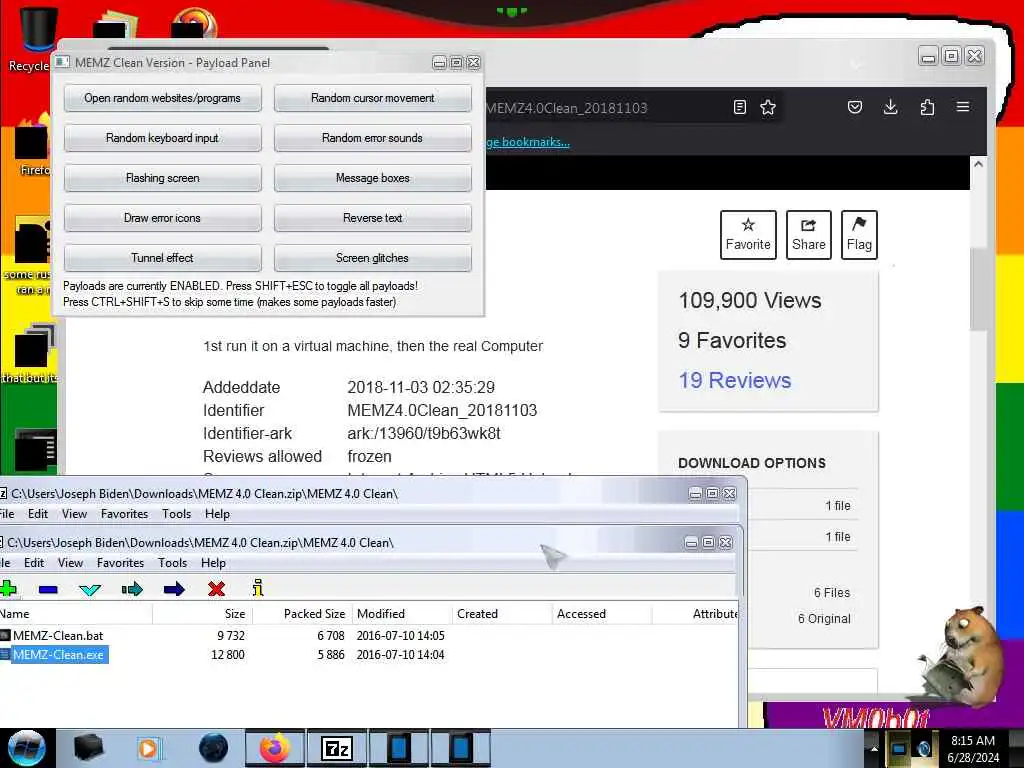Click Firefox page scrollbar up arrow

(x=978, y=165)
